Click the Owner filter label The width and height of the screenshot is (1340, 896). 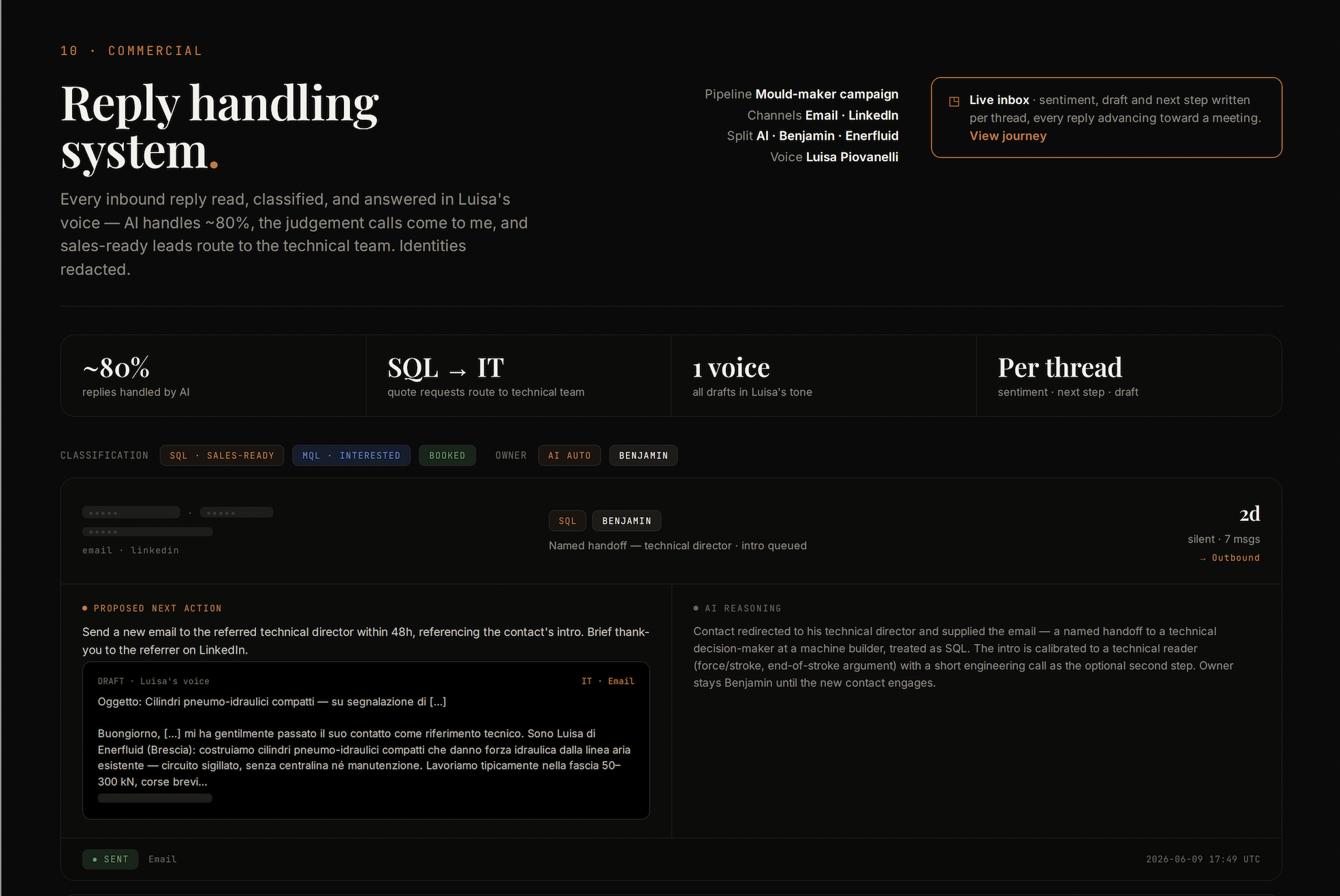point(511,455)
